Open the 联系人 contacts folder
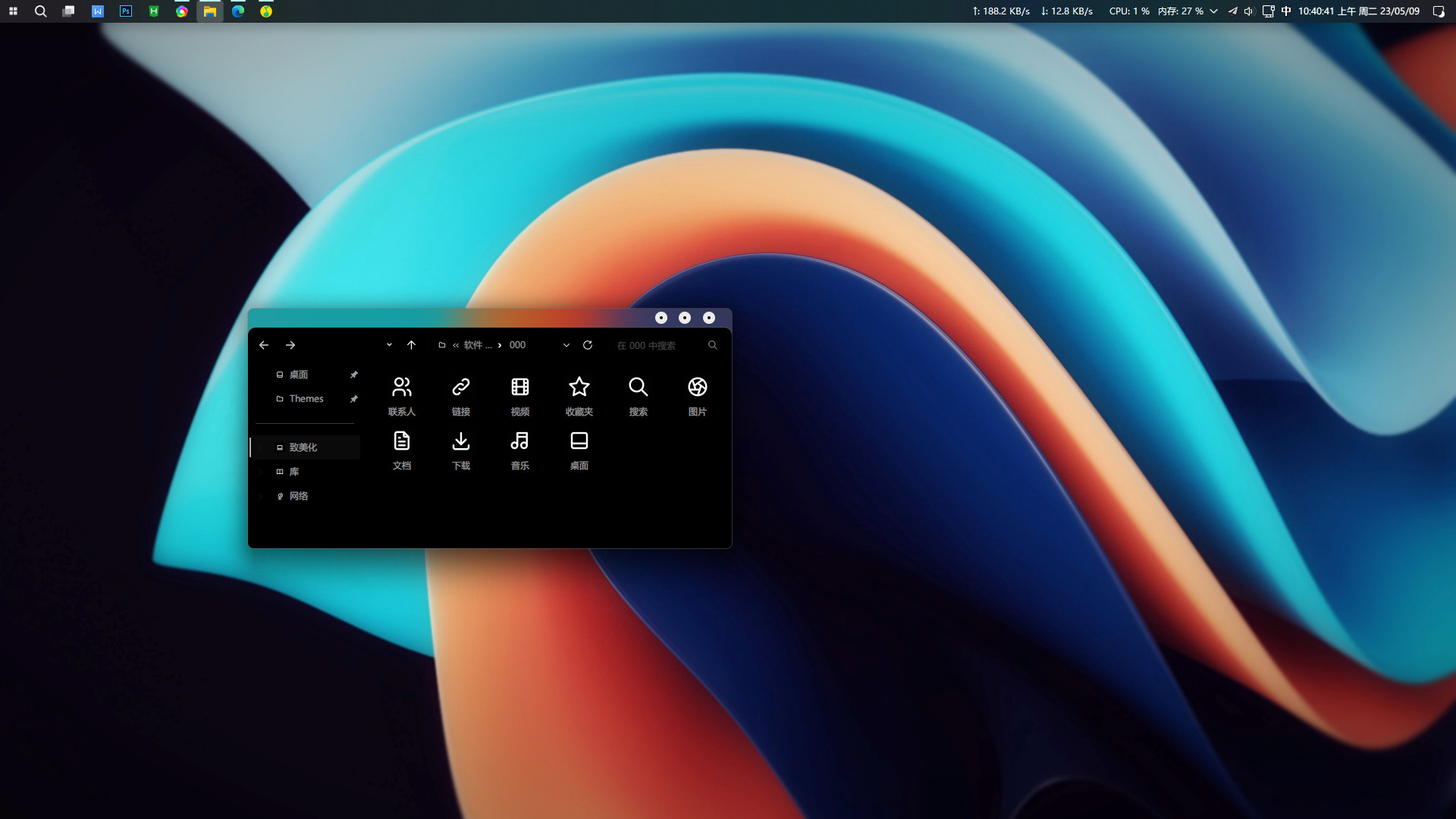The image size is (1456, 819). pos(401,395)
